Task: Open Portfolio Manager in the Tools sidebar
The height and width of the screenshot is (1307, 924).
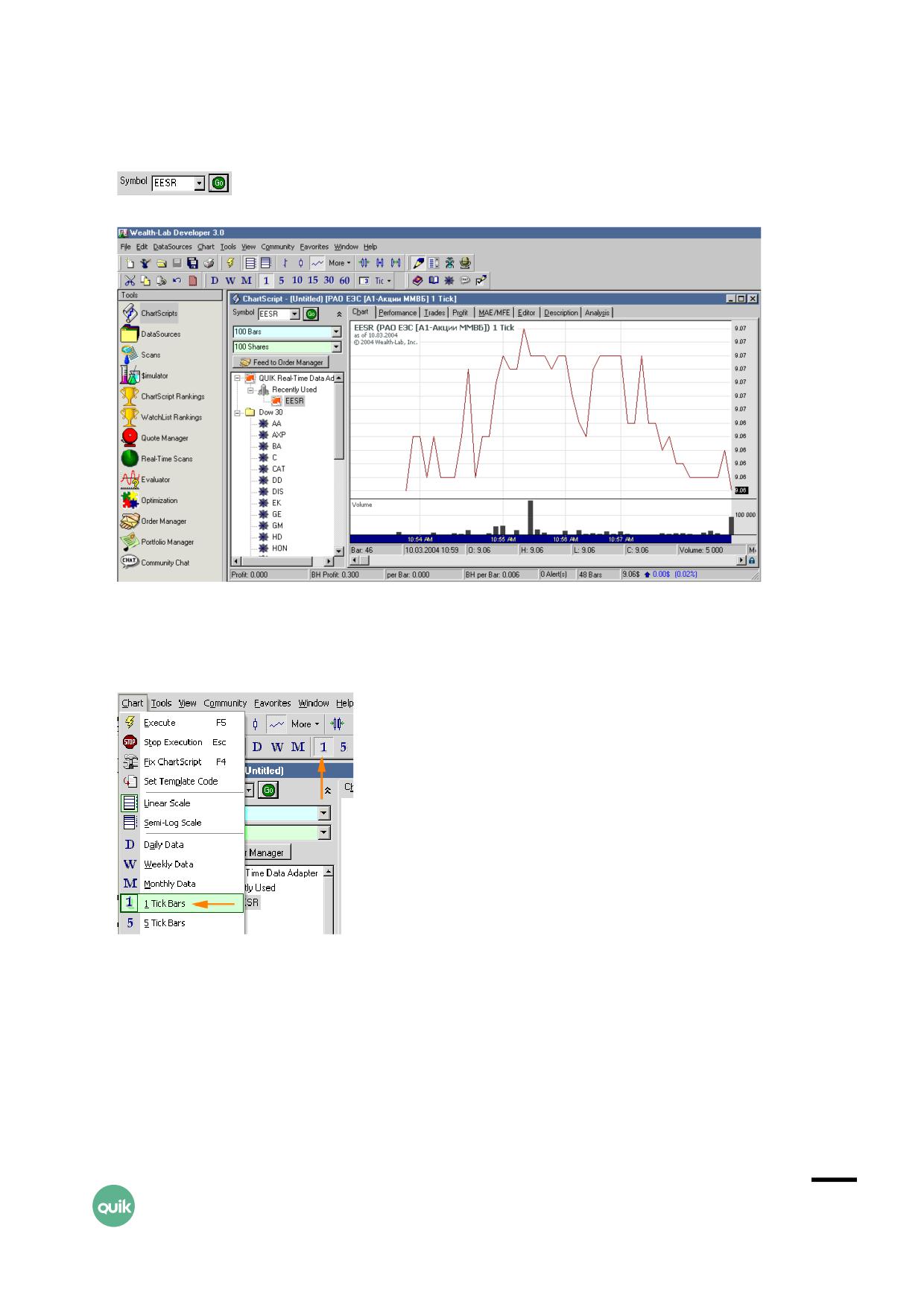Action: 158,542
